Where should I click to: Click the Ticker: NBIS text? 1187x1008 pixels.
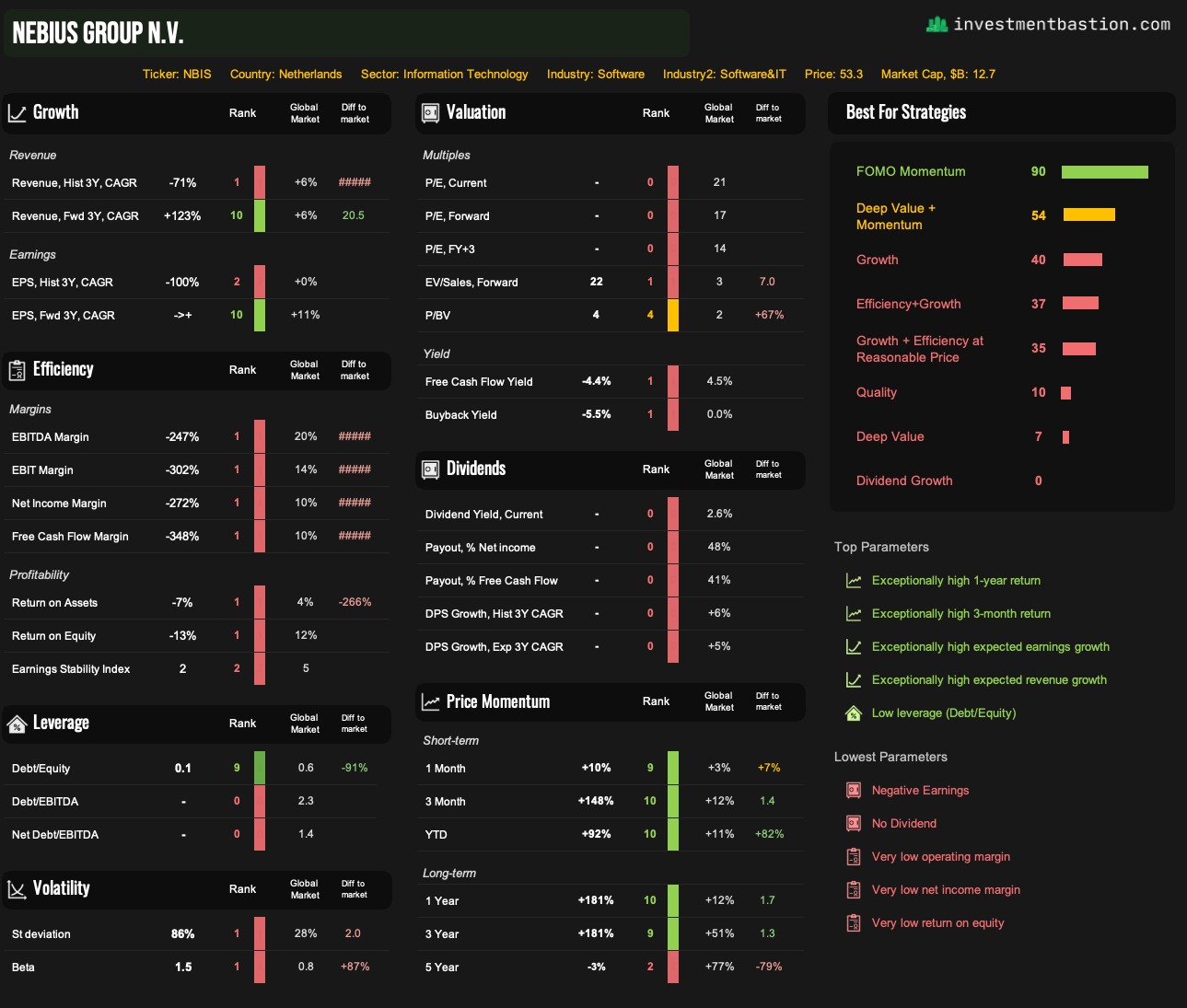[x=177, y=75]
